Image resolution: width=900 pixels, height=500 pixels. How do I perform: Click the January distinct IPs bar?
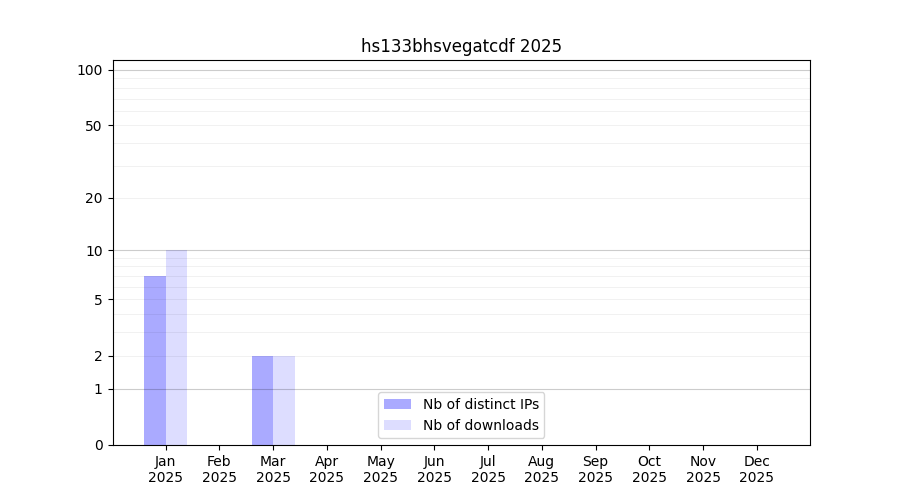(x=155, y=360)
